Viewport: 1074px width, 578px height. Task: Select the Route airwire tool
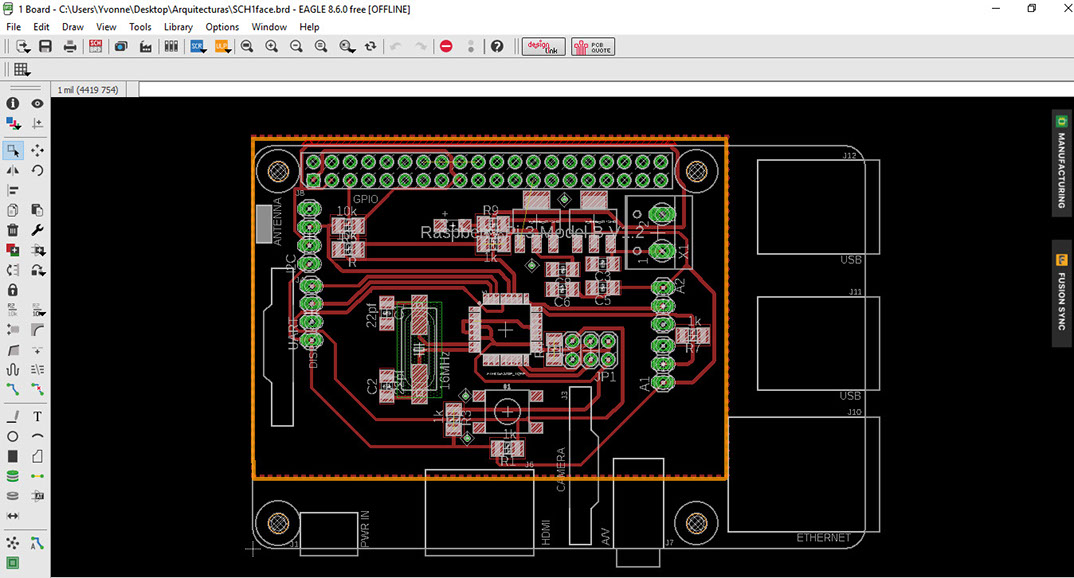pyautogui.click(x=12, y=390)
